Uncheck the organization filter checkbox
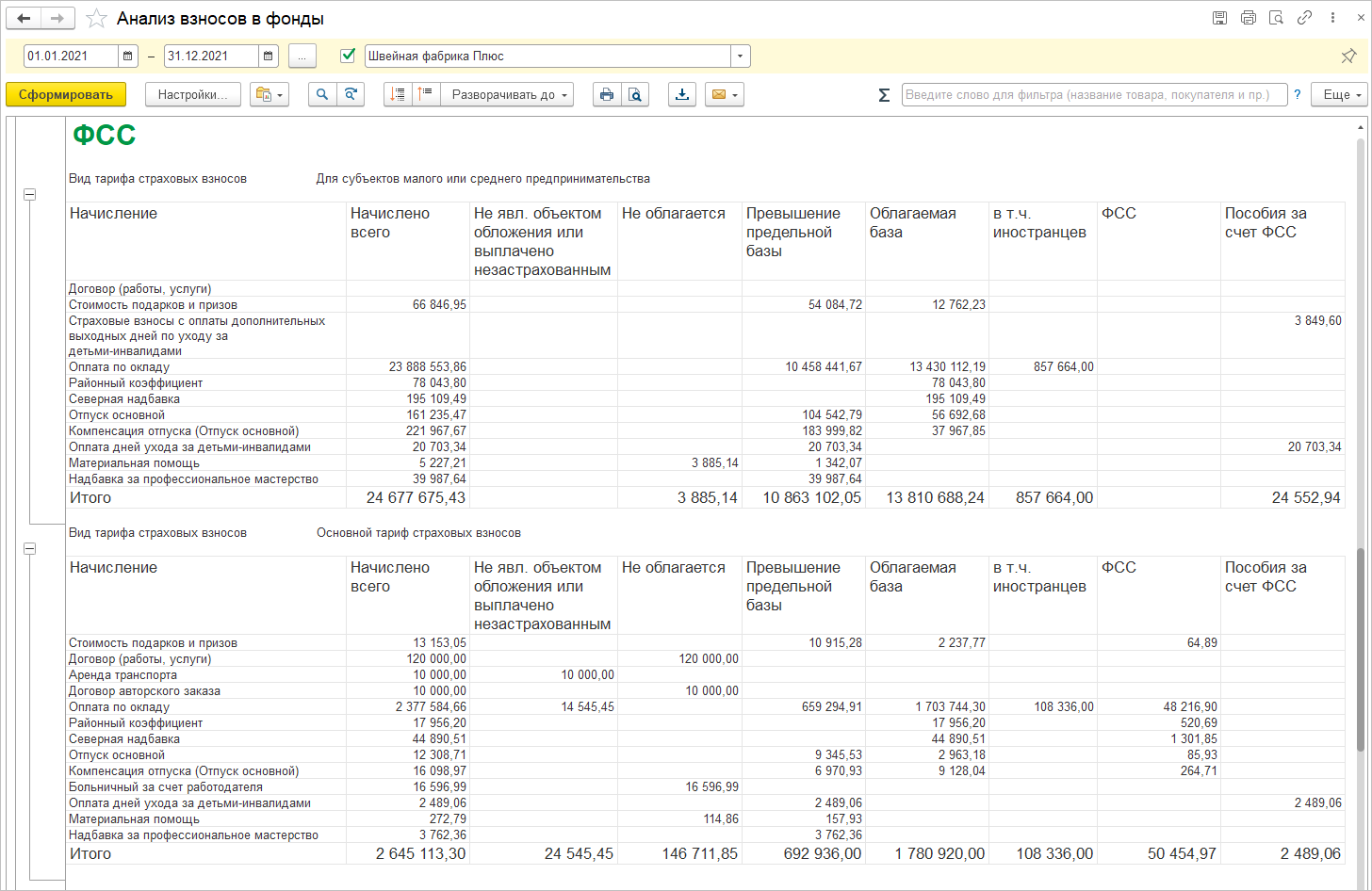 tap(348, 56)
